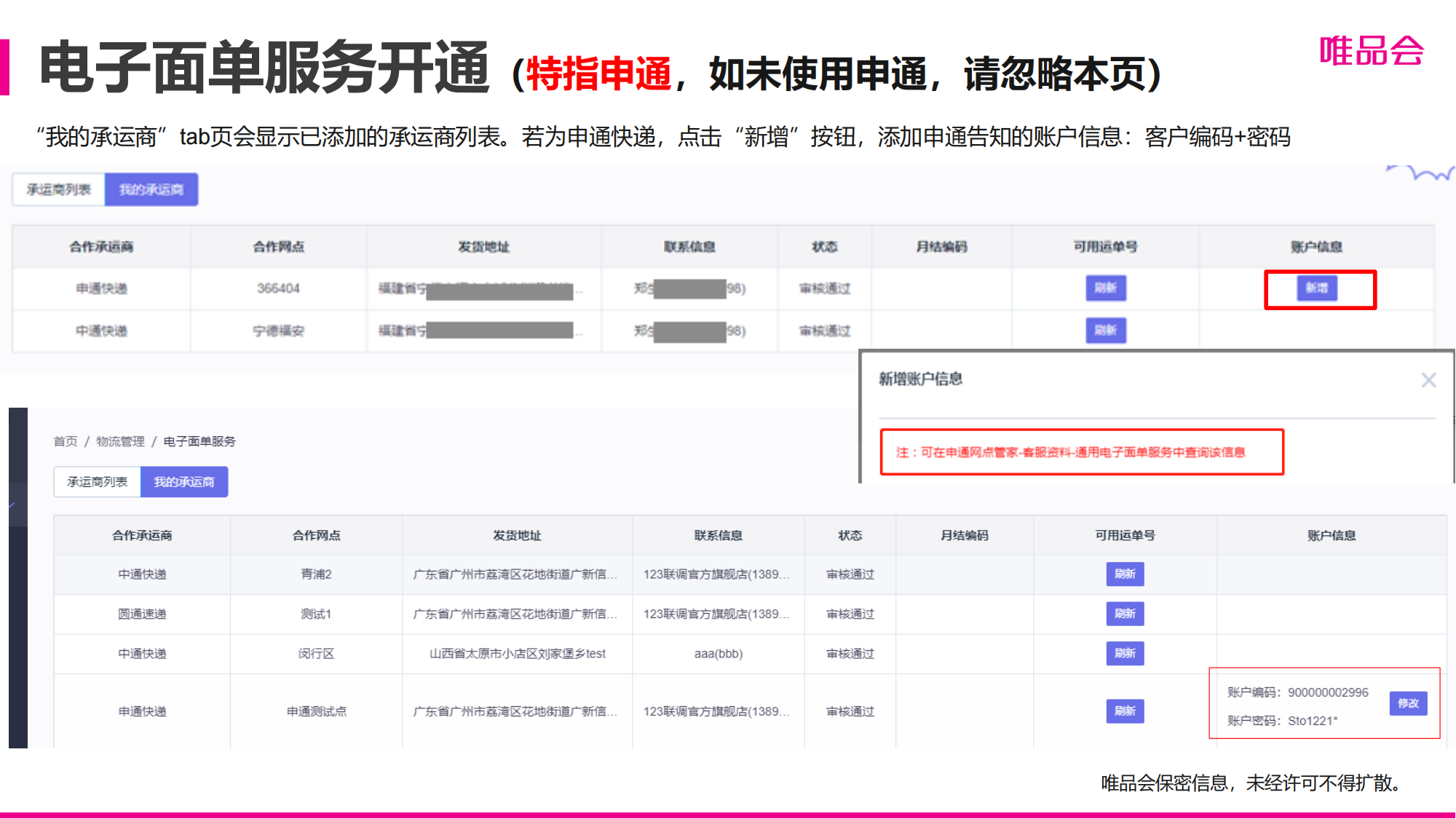Click 审核通过 status in the 闵行区 row
This screenshot has width=1456, height=819.
pos(850,654)
